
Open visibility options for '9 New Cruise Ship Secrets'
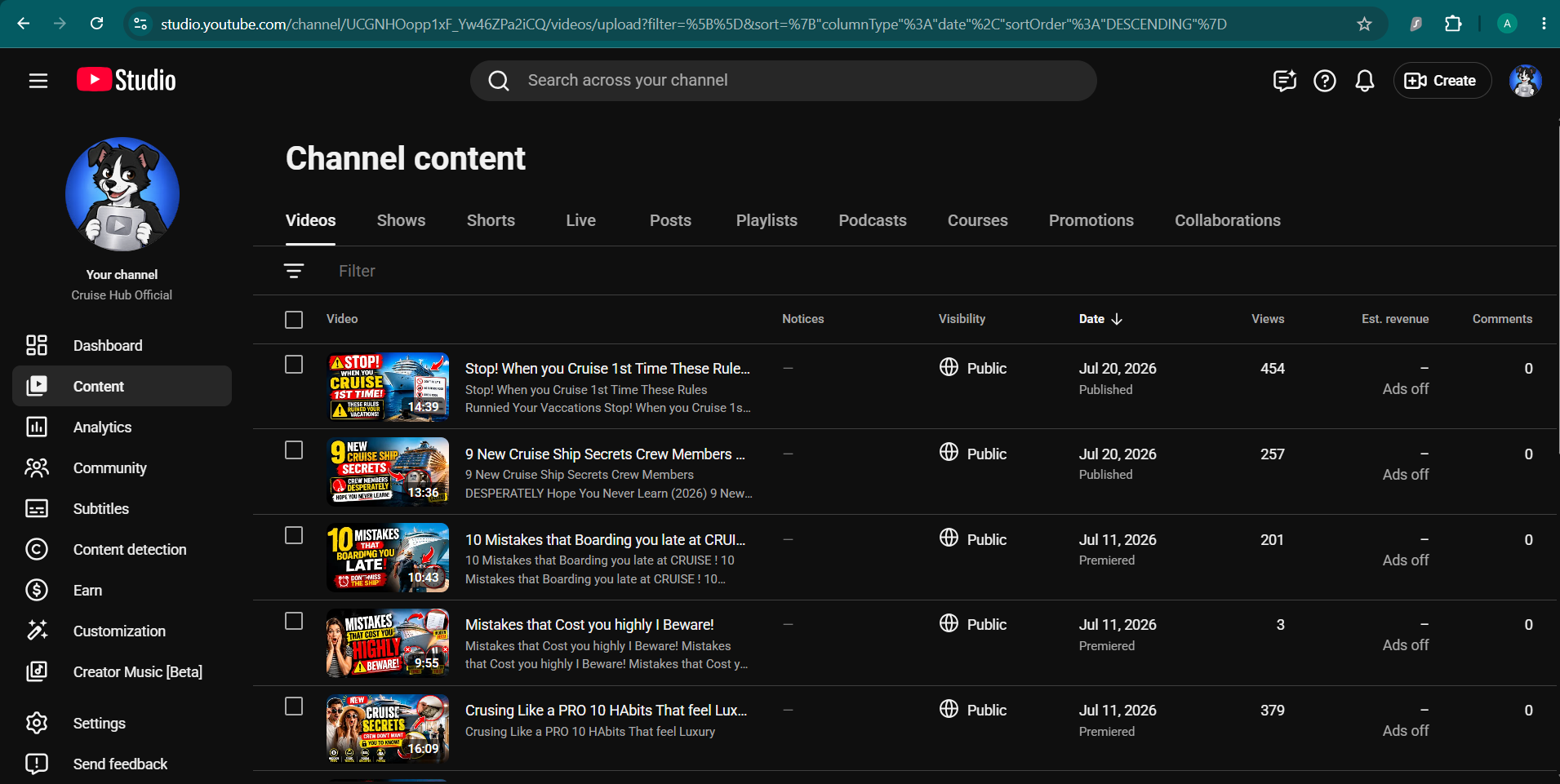(973, 454)
